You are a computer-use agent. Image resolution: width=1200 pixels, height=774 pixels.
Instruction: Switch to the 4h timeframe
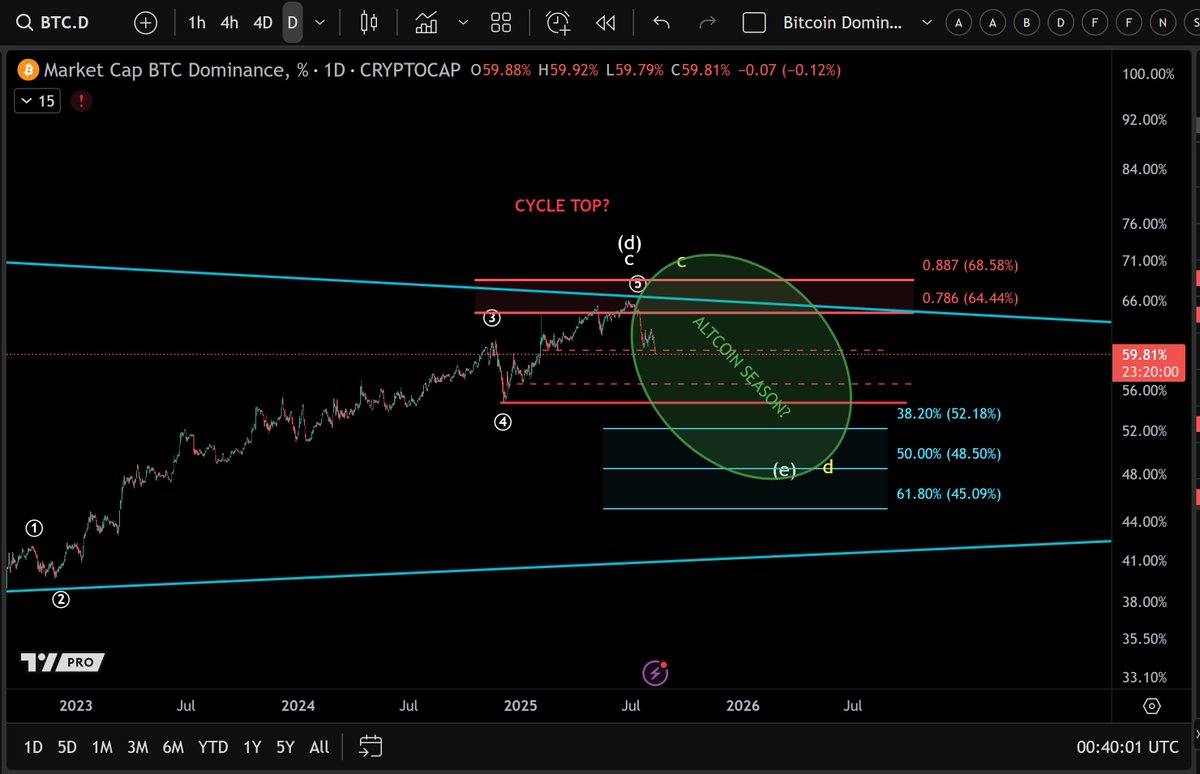[x=229, y=22]
